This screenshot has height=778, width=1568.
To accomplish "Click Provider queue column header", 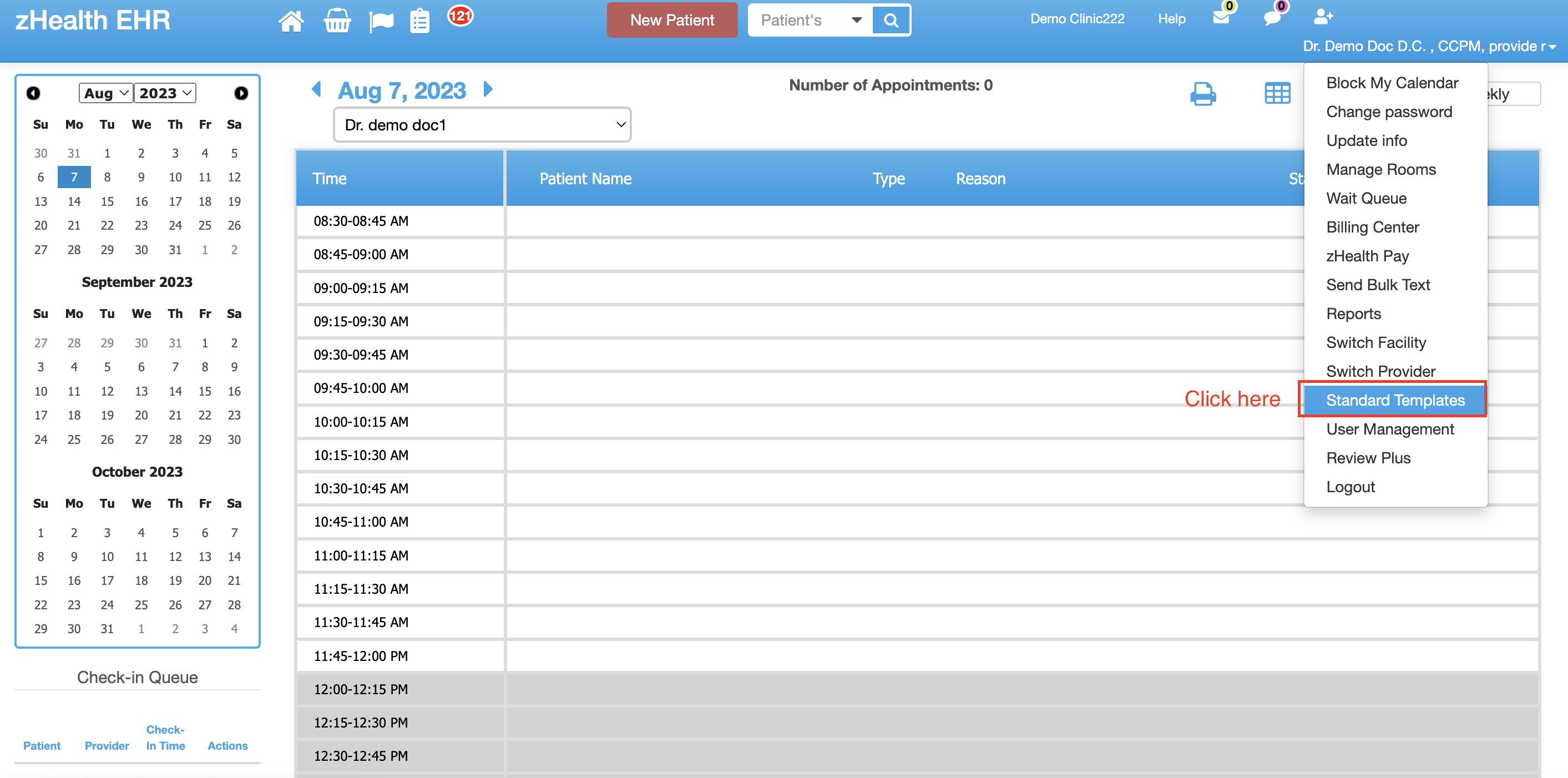I will 107,746.
